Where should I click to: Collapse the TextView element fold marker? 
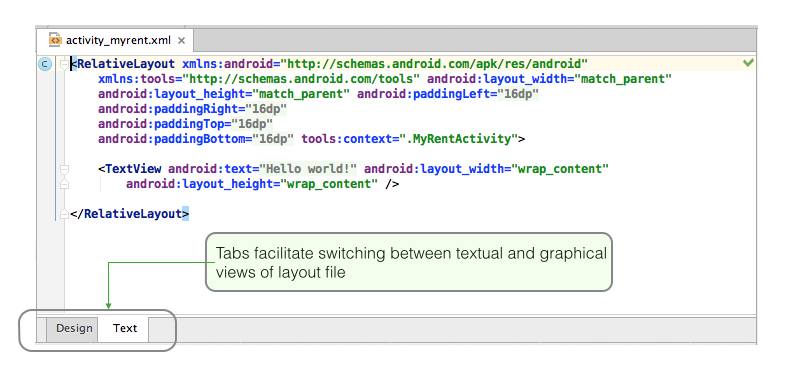(64, 169)
